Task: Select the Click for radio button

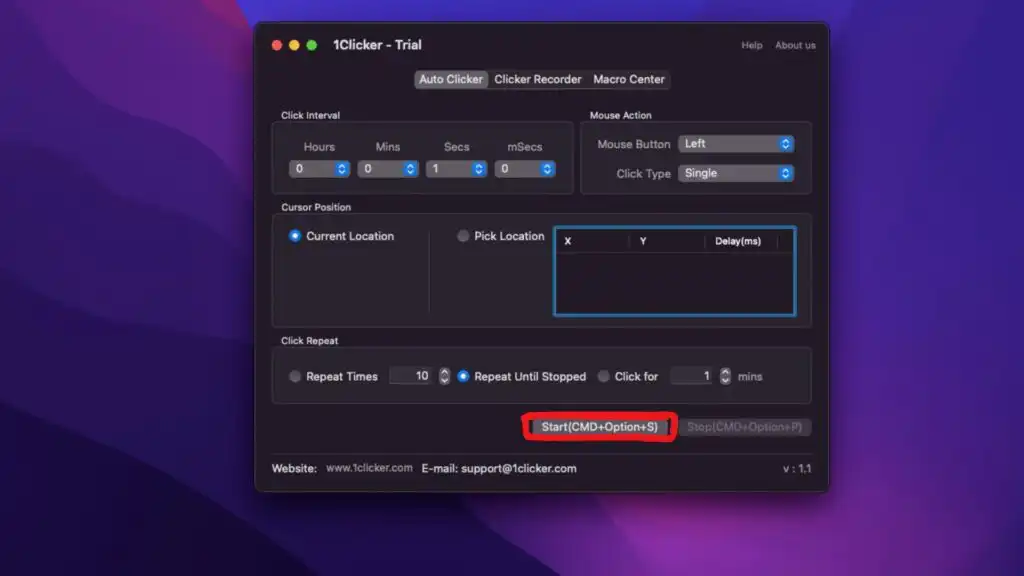Action: (x=603, y=376)
